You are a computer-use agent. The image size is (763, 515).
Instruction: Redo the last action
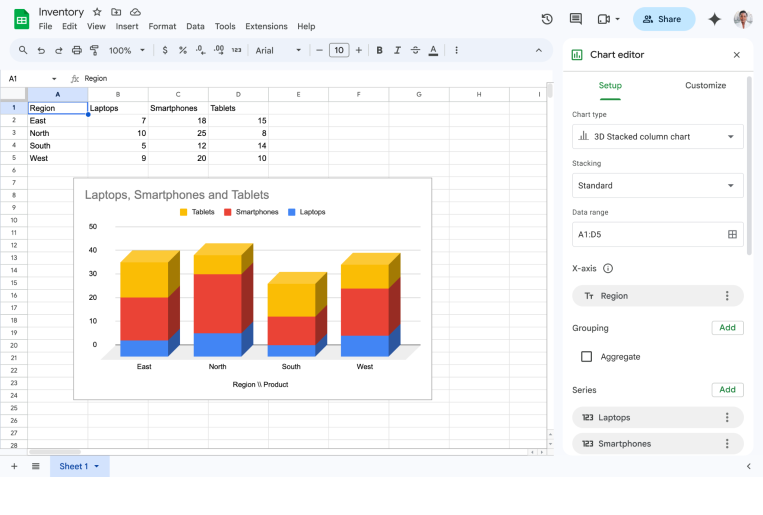pos(59,50)
